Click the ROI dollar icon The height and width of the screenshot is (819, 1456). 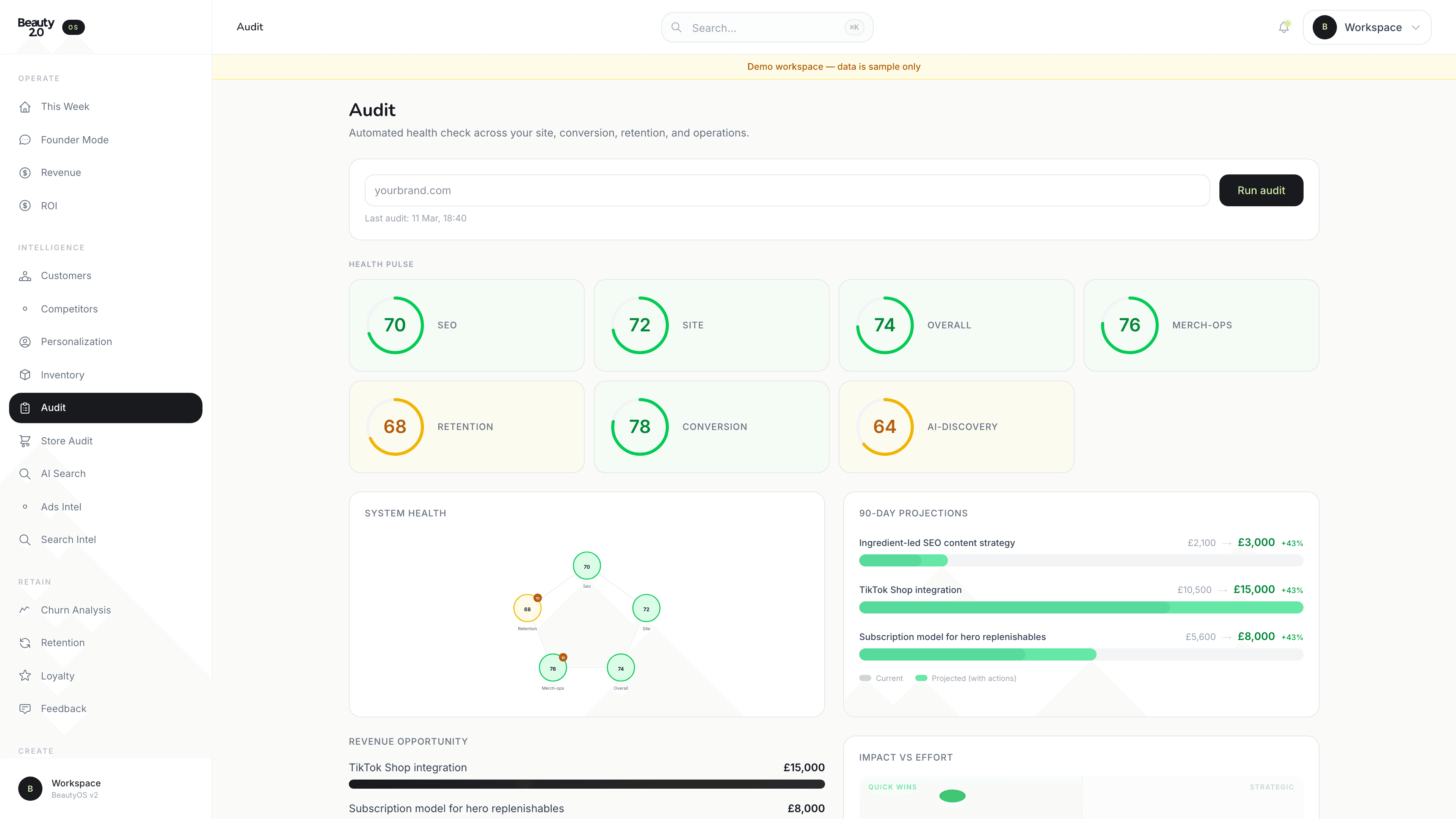click(x=25, y=206)
